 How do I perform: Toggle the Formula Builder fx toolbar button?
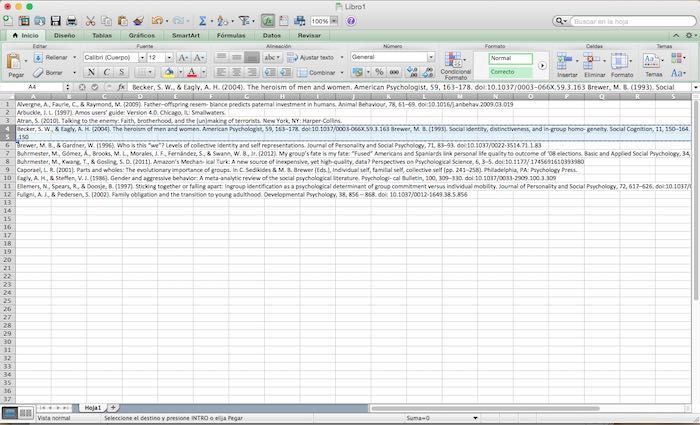(268, 21)
